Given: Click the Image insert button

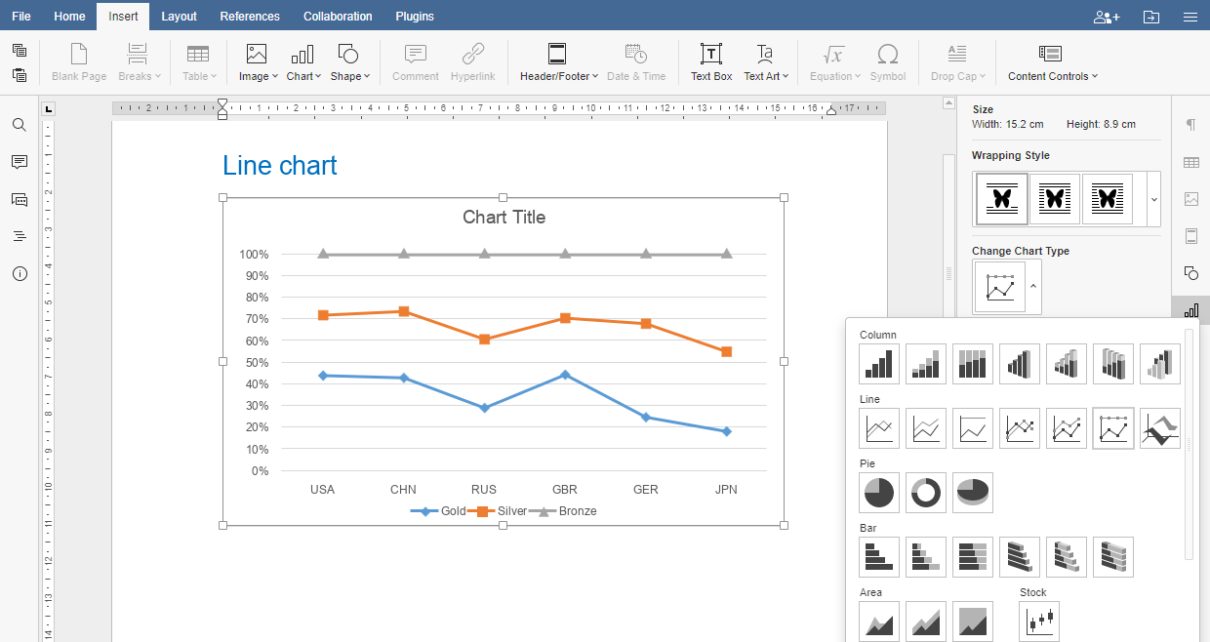Looking at the screenshot, I should click(x=258, y=62).
